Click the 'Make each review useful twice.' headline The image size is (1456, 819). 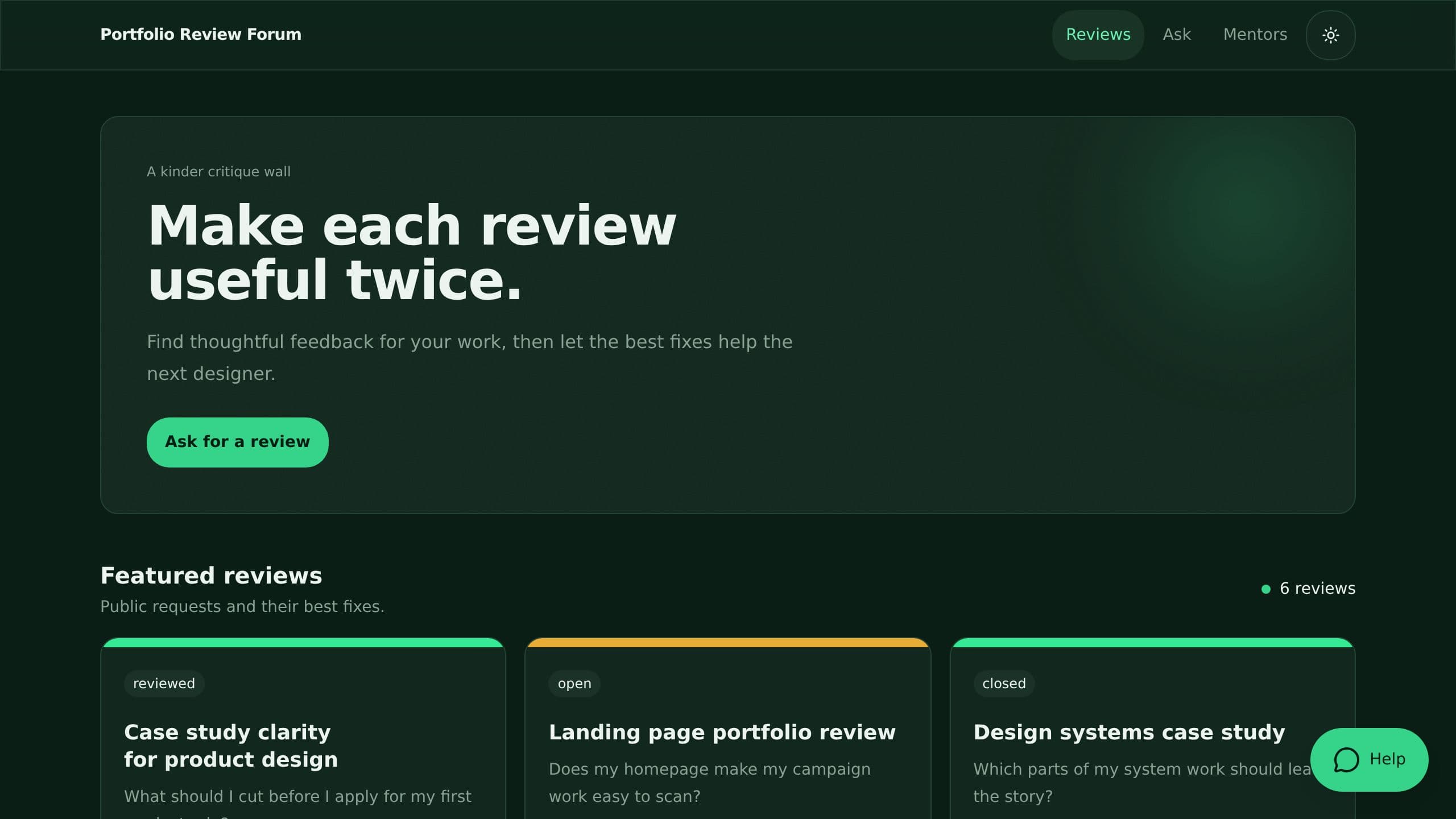pyautogui.click(x=412, y=252)
